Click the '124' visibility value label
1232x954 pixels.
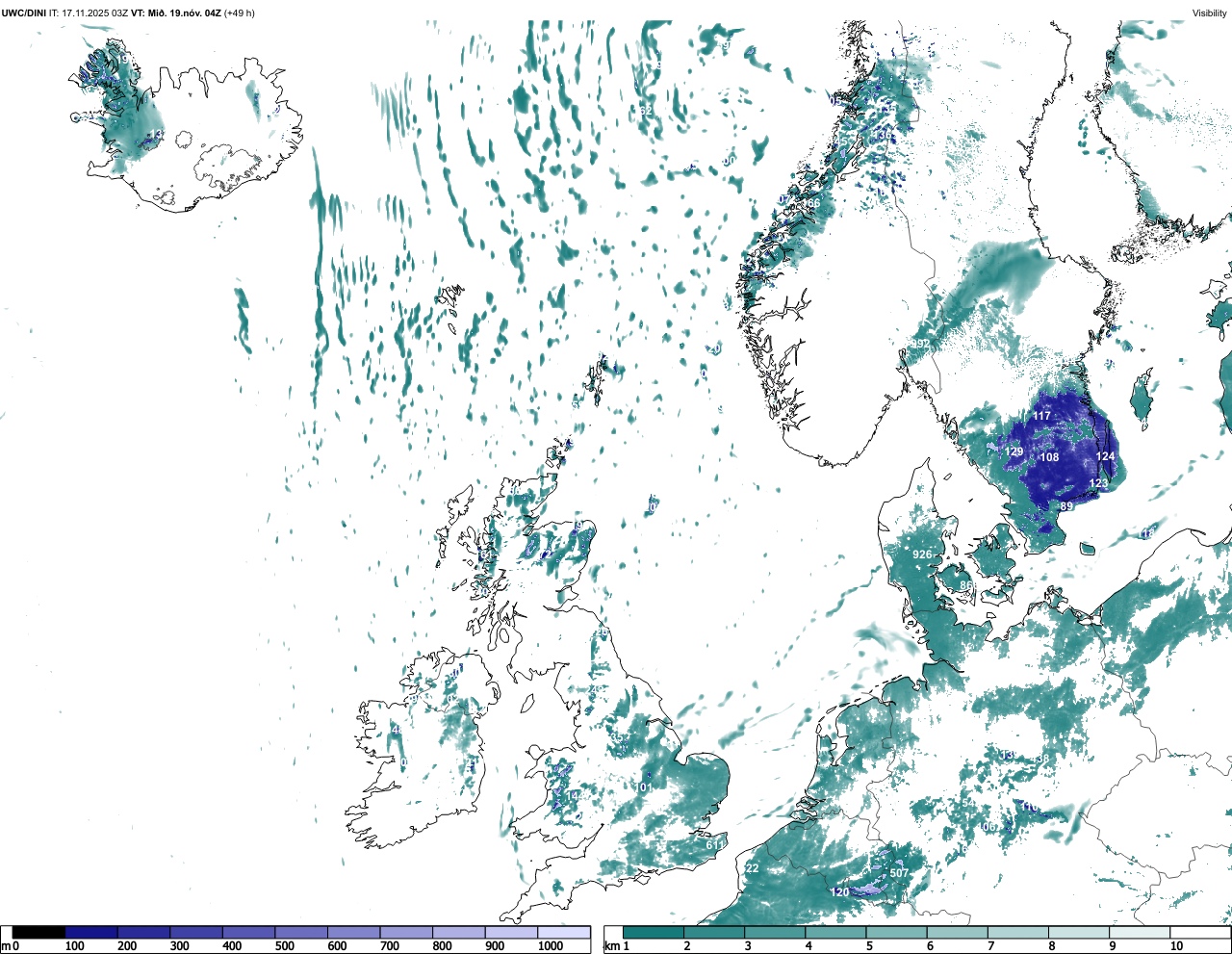click(1105, 456)
